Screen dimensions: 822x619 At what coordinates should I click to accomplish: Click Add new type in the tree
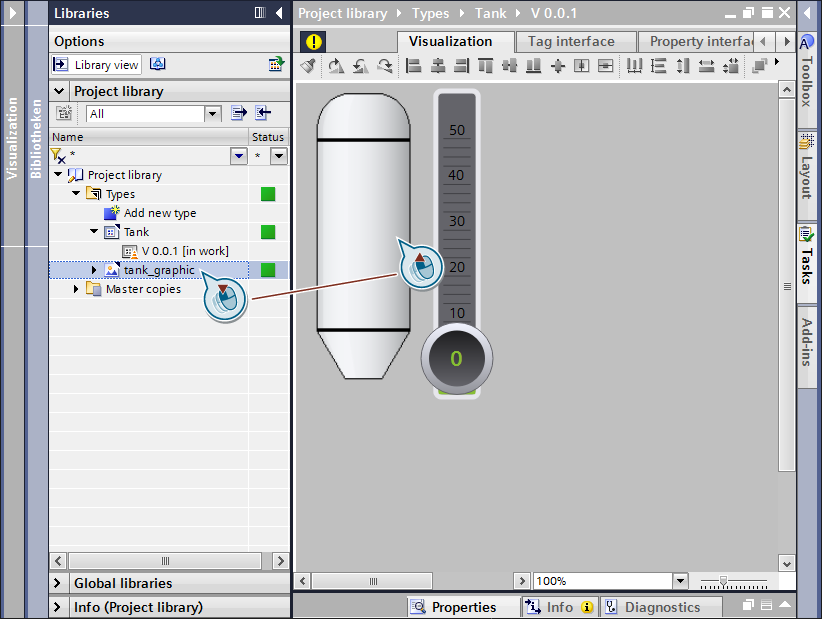(x=159, y=213)
